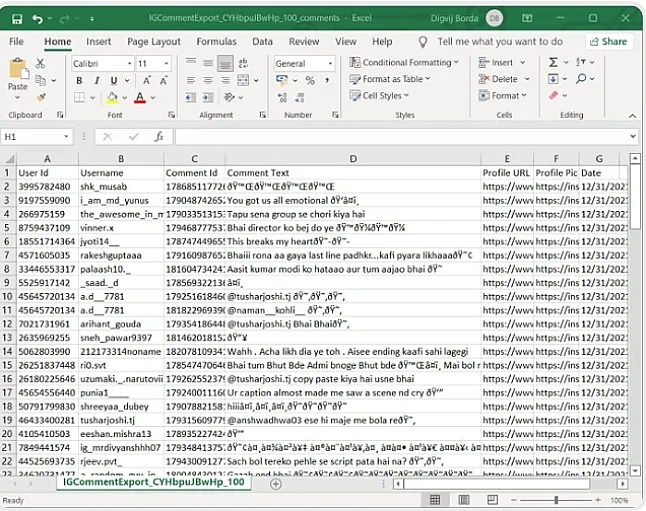Change text orientation
Screen dimensions: 646x511
click(229, 97)
